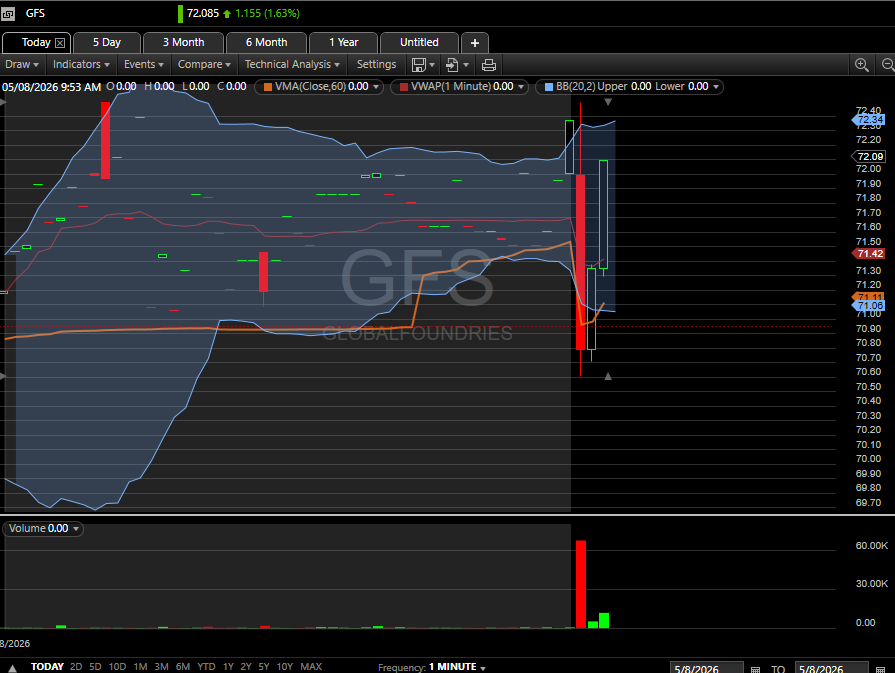The height and width of the screenshot is (673, 895).
Task: Open the Untitled chart tab
Action: click(419, 42)
